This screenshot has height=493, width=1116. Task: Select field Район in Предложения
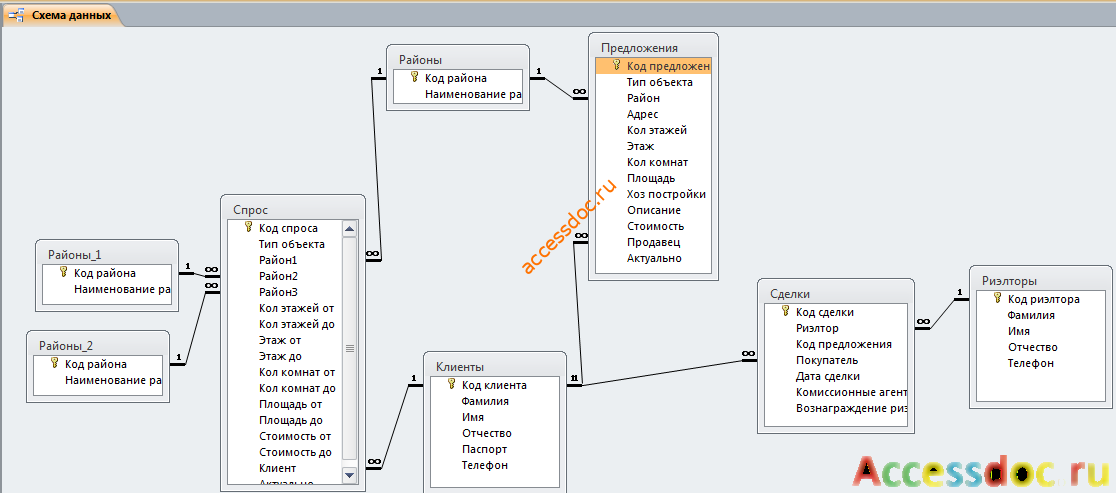[643, 98]
